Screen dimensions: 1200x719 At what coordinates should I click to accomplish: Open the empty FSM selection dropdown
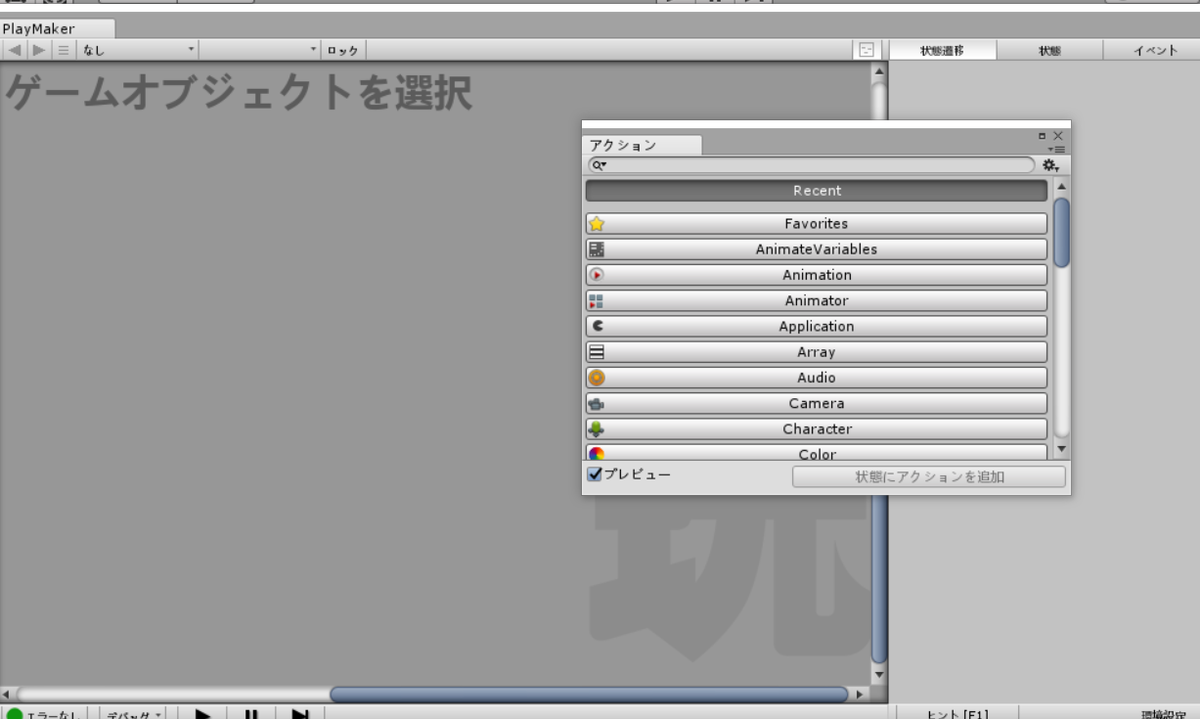pos(260,50)
